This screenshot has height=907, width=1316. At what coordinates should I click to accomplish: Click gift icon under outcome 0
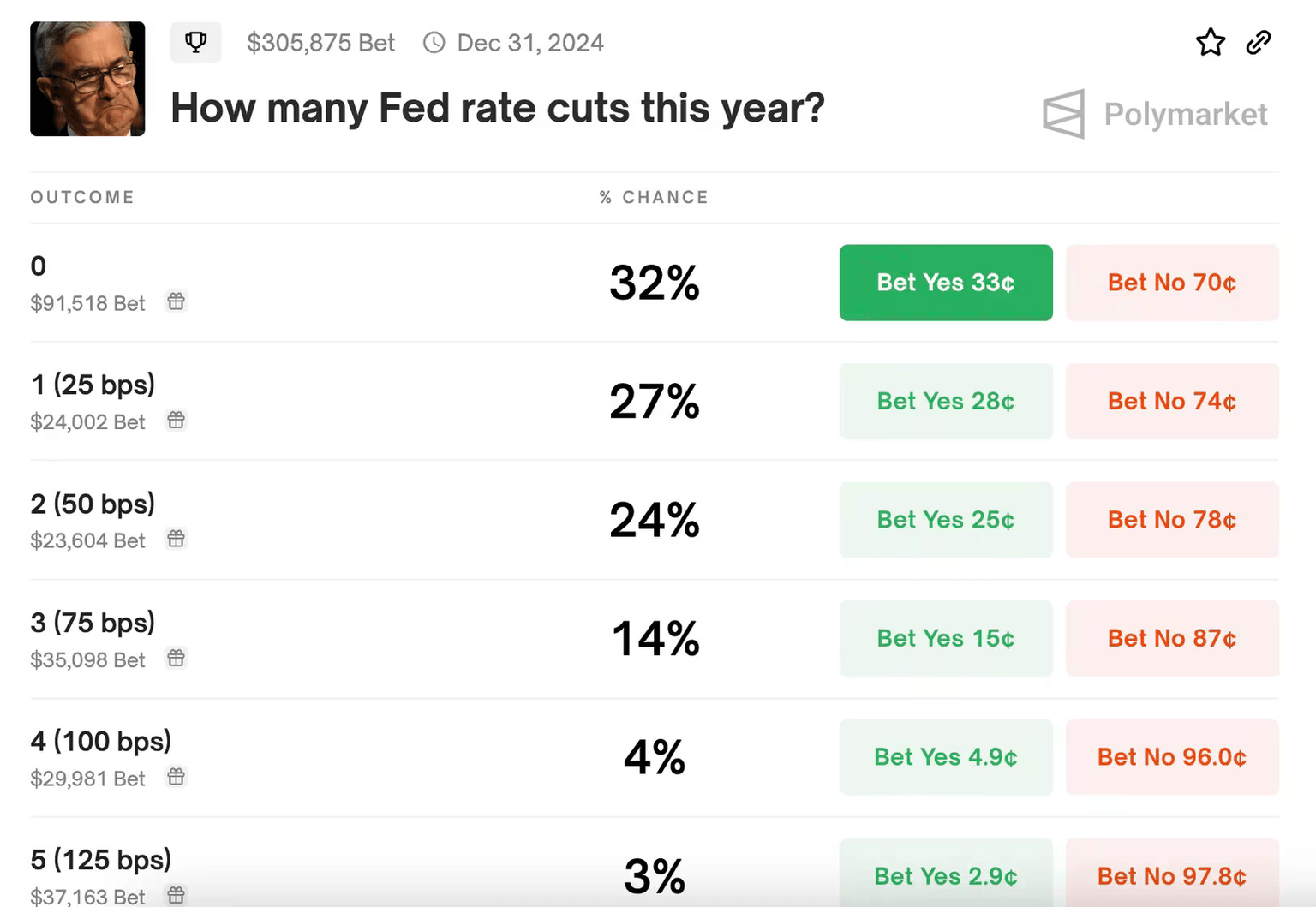pyautogui.click(x=176, y=301)
